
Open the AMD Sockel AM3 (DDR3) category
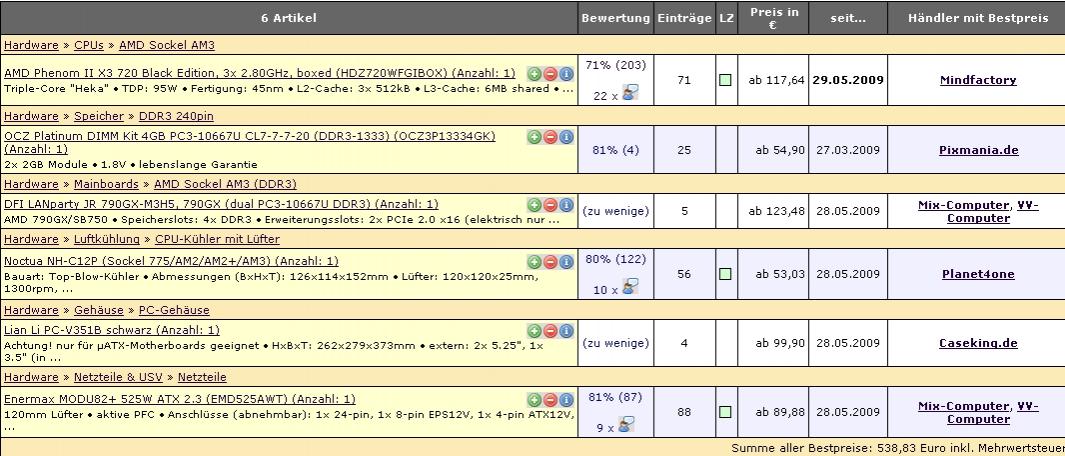pyautogui.click(x=225, y=184)
